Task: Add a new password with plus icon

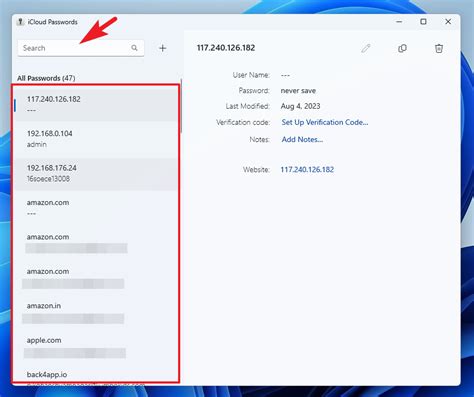Action: [162, 48]
